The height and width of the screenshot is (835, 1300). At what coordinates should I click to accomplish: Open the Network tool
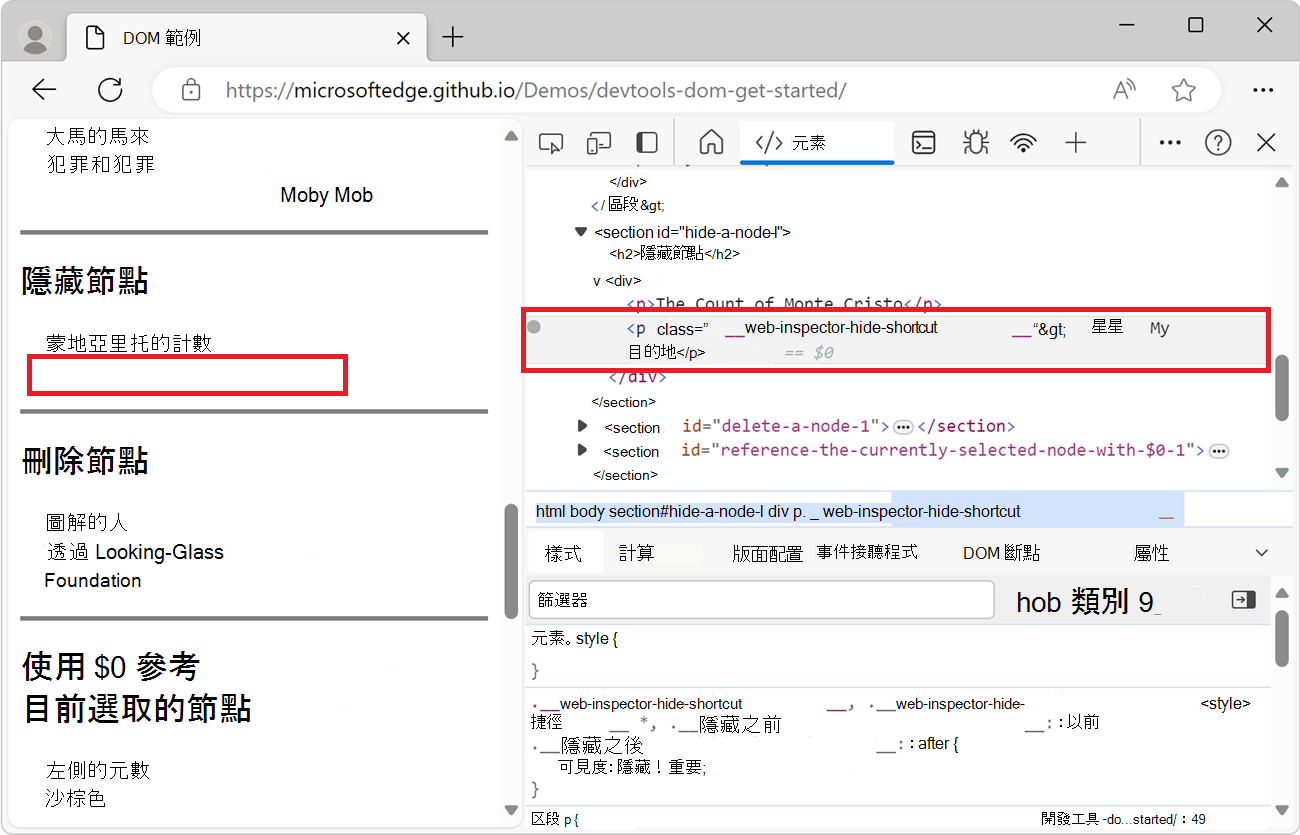pos(1023,143)
